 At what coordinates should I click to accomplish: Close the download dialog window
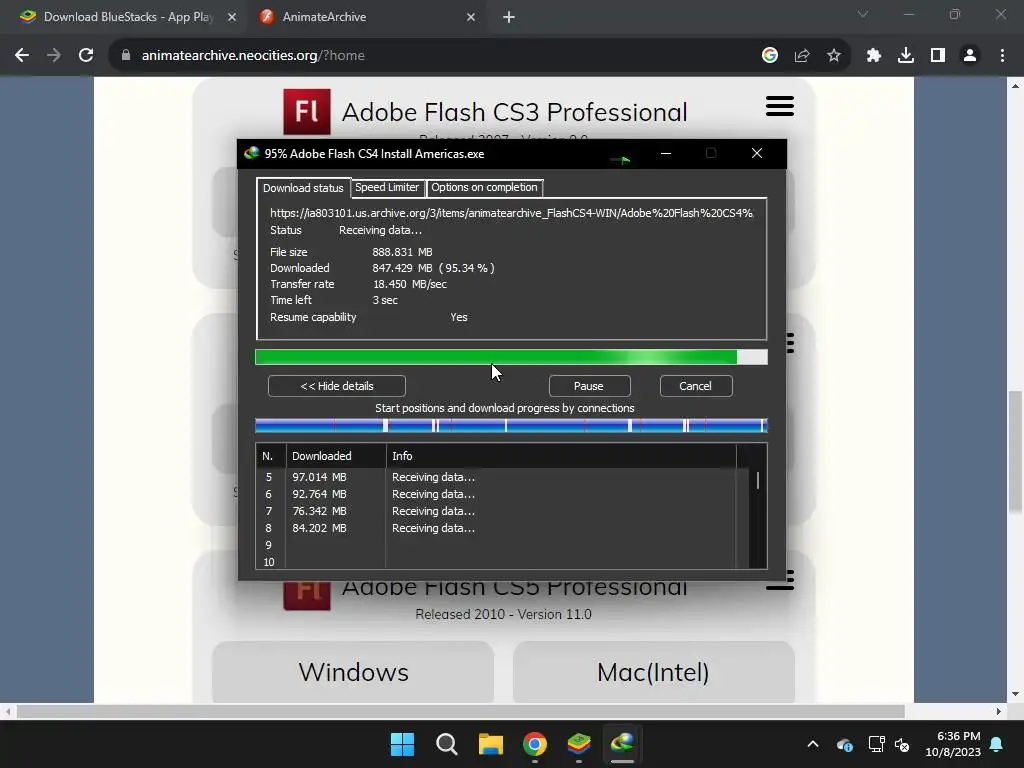point(757,153)
